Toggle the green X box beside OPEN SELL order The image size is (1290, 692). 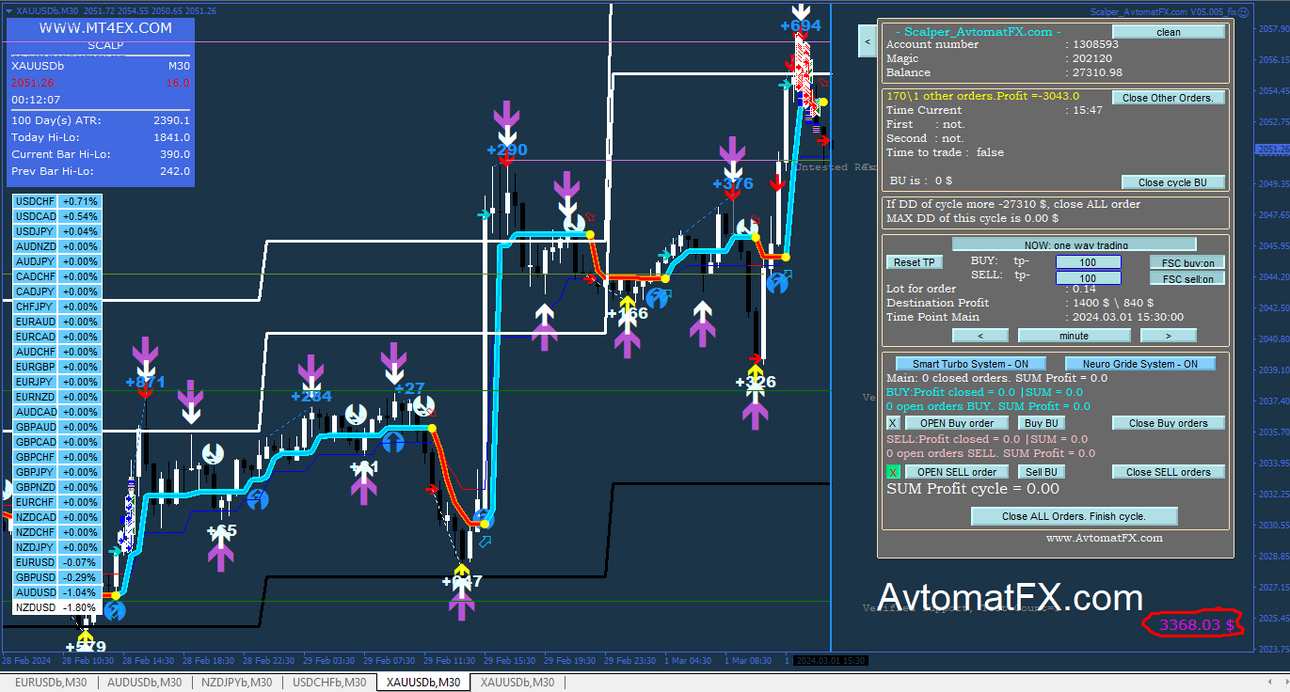(x=893, y=472)
